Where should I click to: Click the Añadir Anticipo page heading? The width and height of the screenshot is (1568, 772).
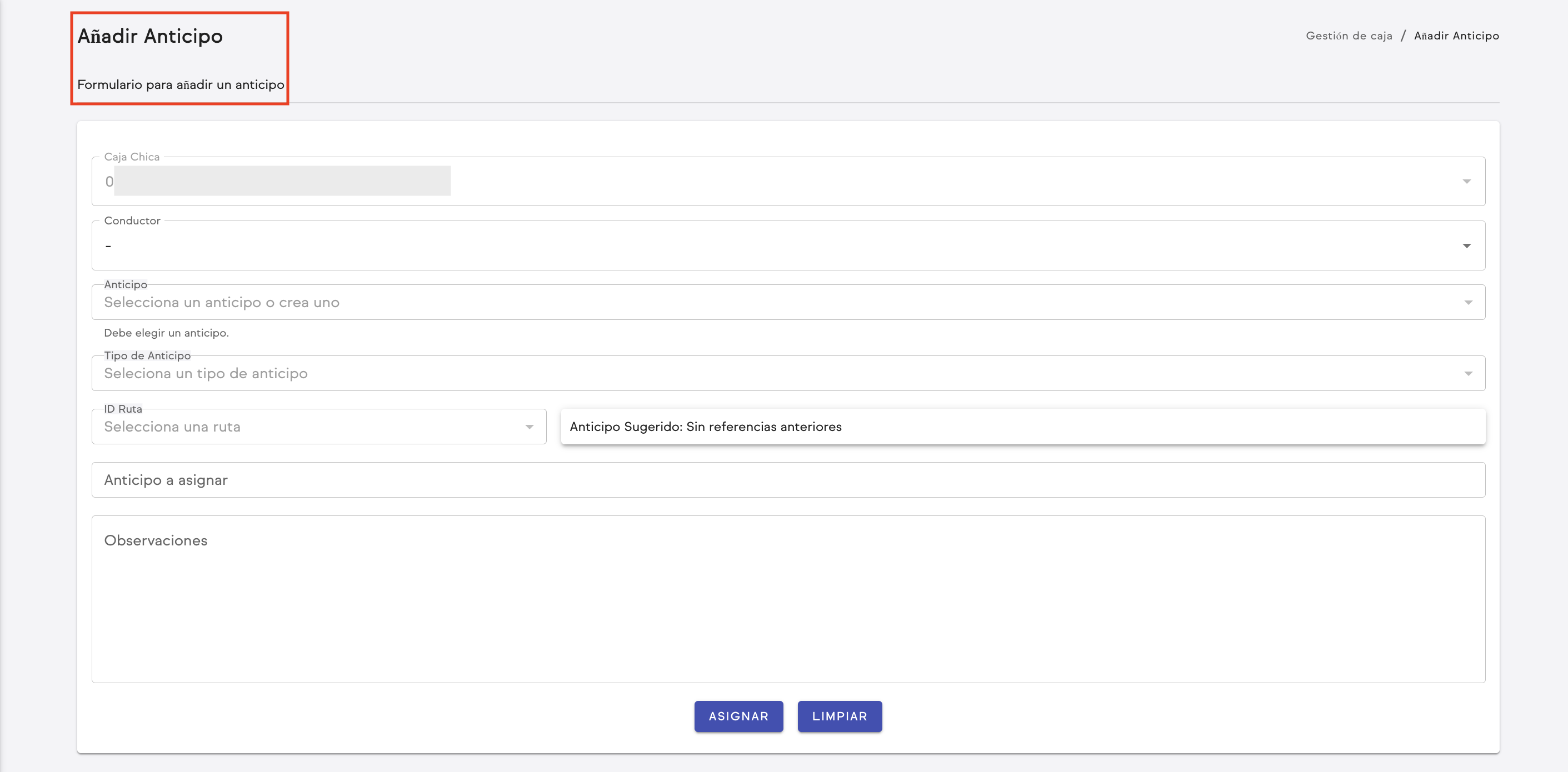pos(149,37)
